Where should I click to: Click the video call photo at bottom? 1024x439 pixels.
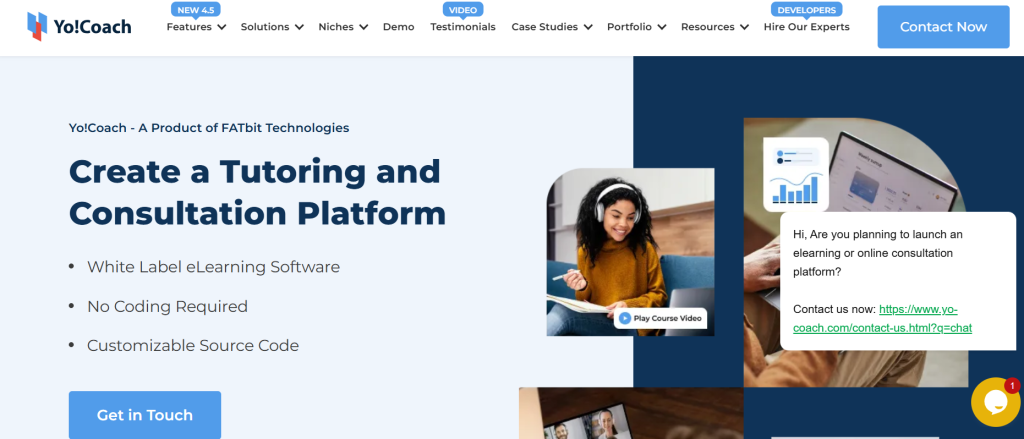(631, 414)
